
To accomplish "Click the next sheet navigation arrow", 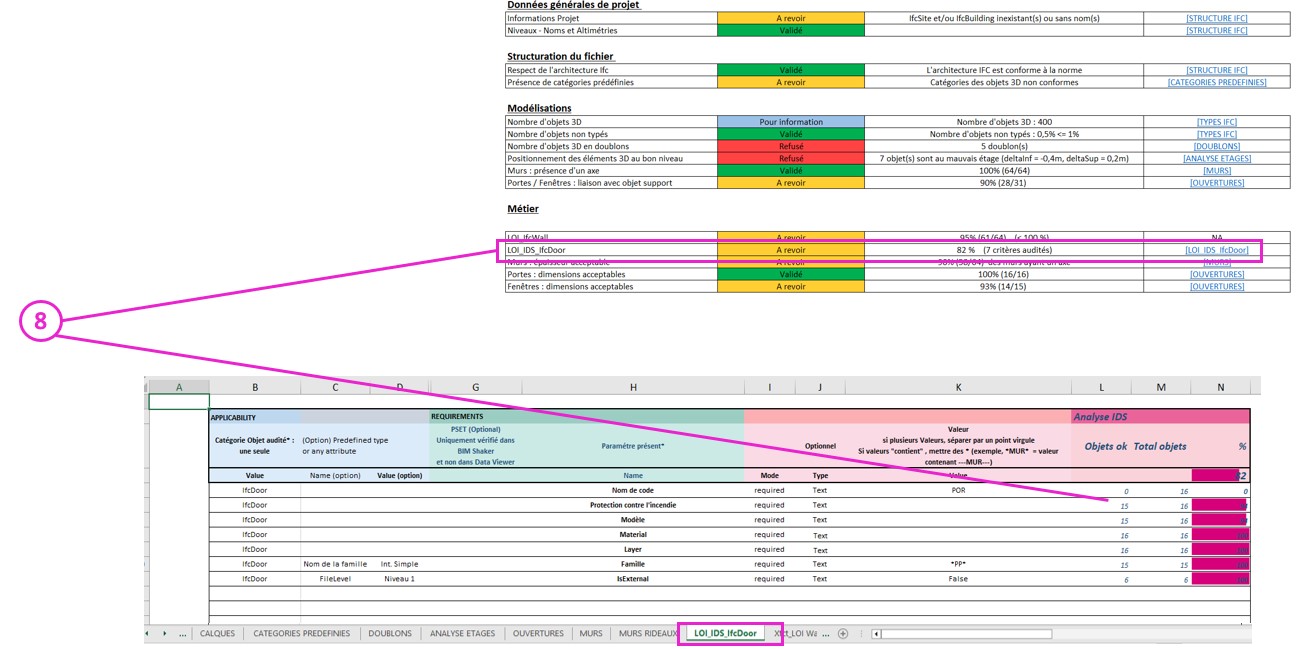I will [x=164, y=633].
